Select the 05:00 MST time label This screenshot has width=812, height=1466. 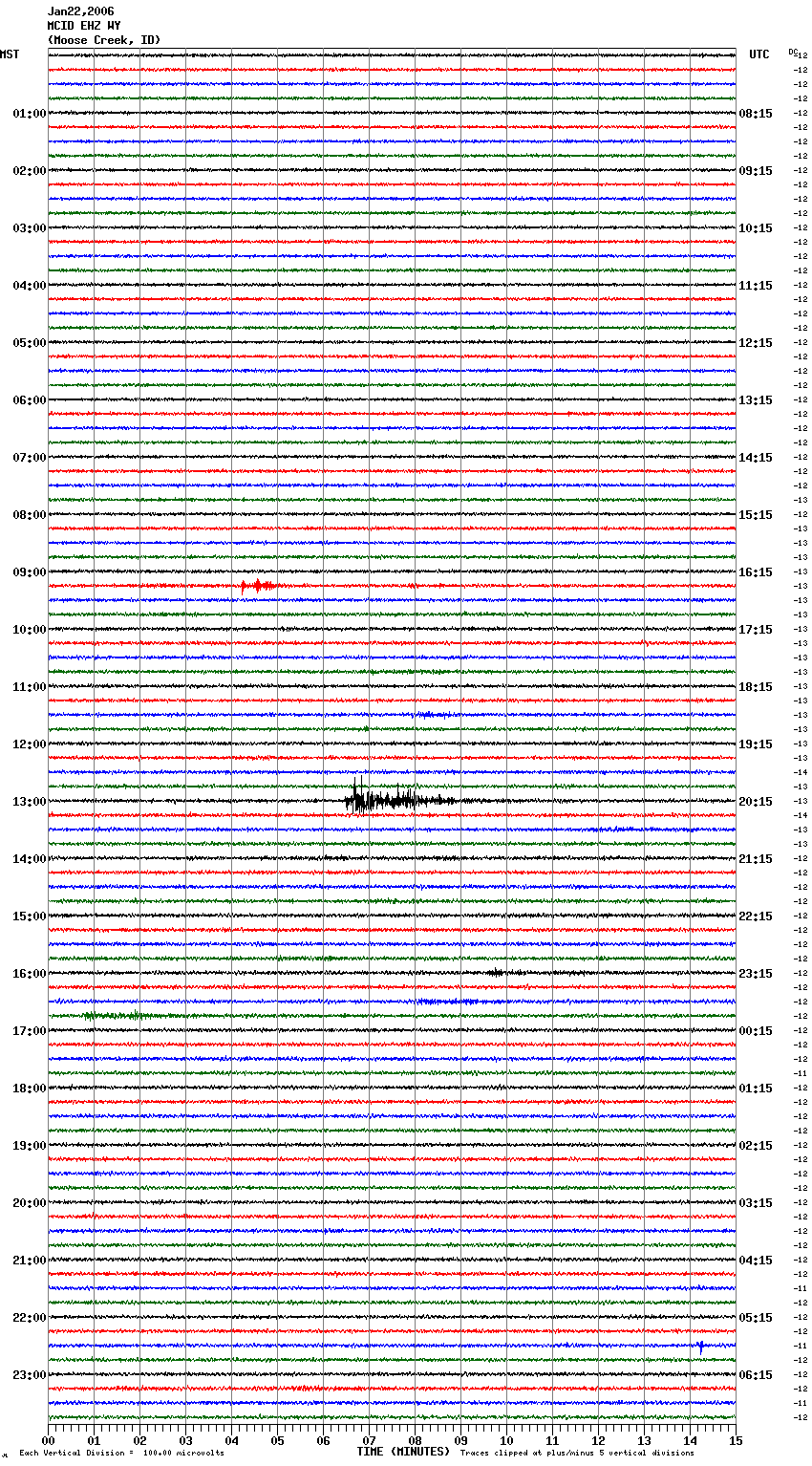30,343
